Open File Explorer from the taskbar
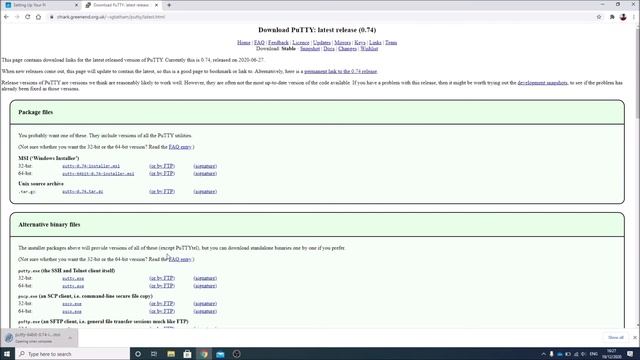The image size is (640, 360). pos(171,354)
